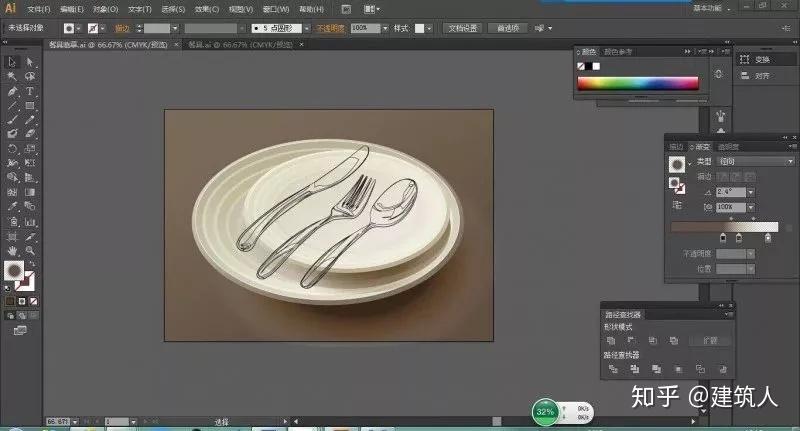
Task: Select the Rectangle tool
Action: click(30, 106)
